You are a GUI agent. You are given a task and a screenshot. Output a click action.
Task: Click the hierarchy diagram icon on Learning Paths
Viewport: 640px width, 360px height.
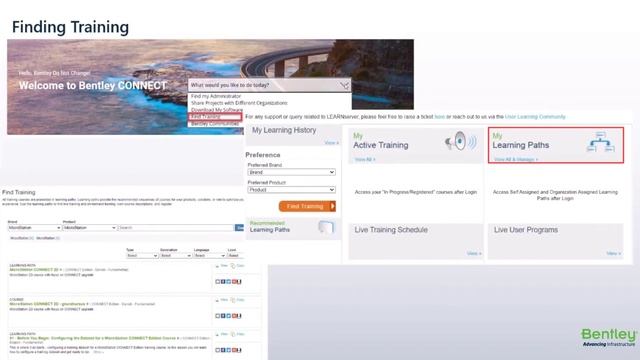click(x=601, y=142)
